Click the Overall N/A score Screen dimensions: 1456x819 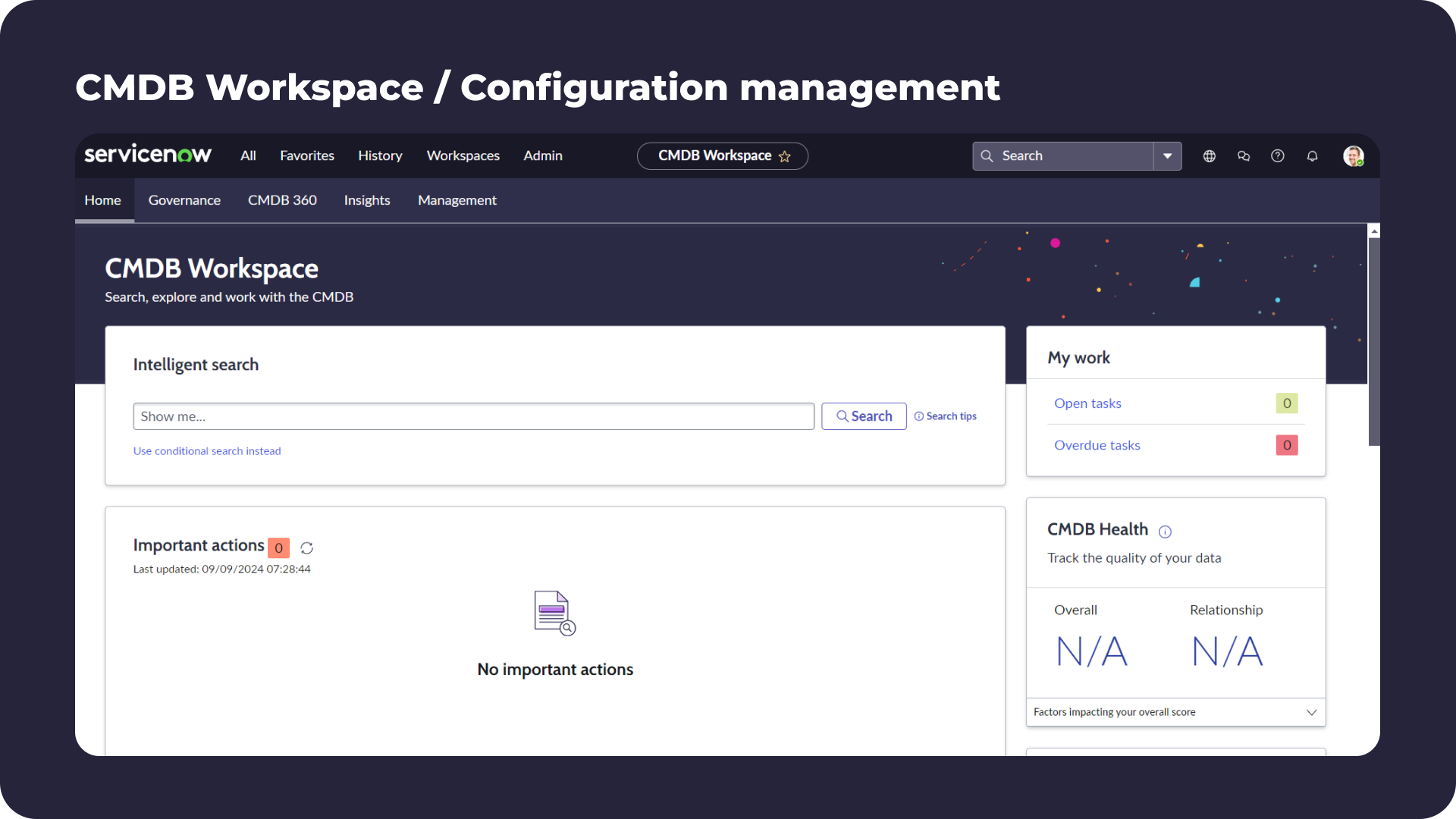[1092, 651]
